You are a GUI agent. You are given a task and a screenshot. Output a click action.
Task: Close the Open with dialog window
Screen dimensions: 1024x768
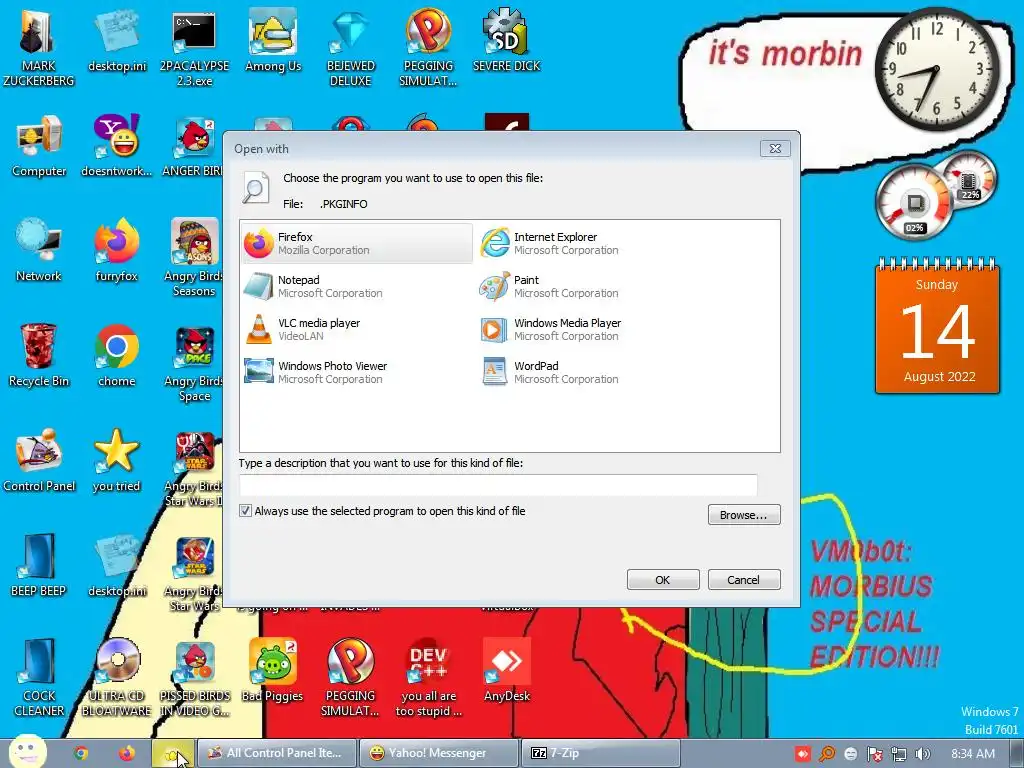775,149
